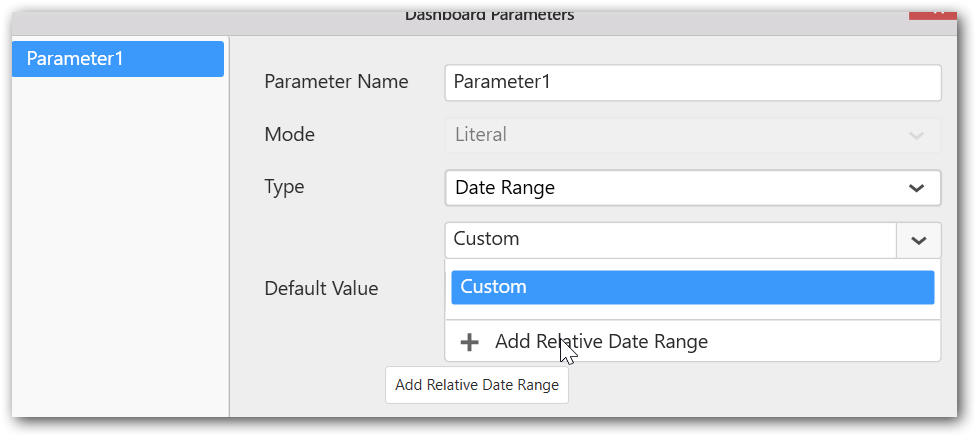Open the Type dropdown showing Date Range
This screenshot has width=977, height=437.
pyautogui.click(x=680, y=187)
